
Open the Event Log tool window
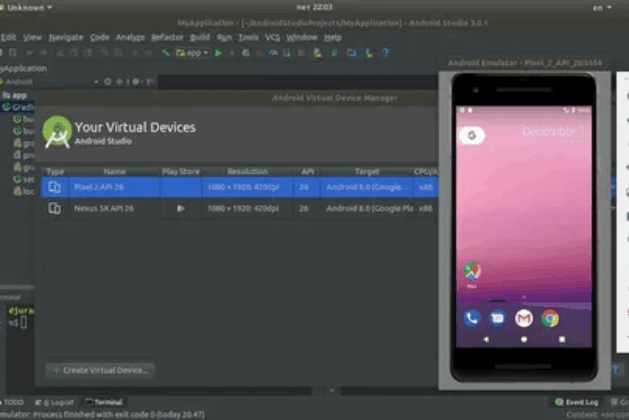tap(577, 402)
